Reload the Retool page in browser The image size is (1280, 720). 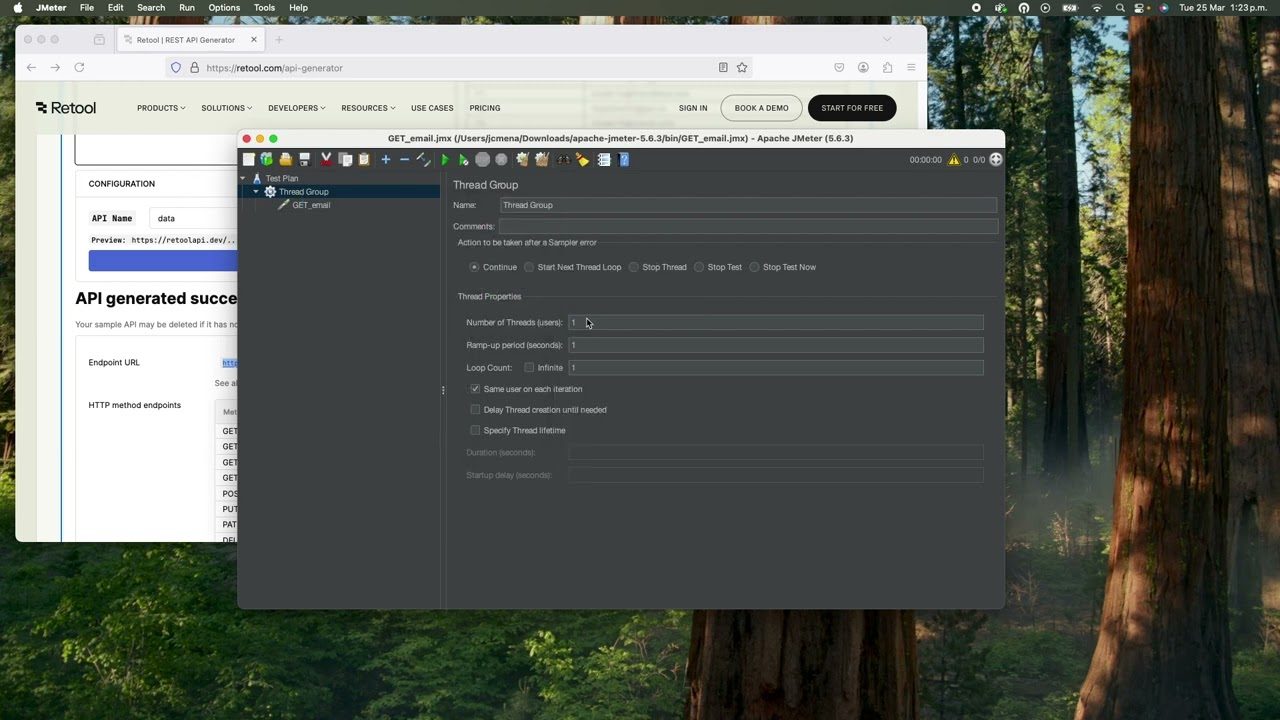tap(79, 68)
